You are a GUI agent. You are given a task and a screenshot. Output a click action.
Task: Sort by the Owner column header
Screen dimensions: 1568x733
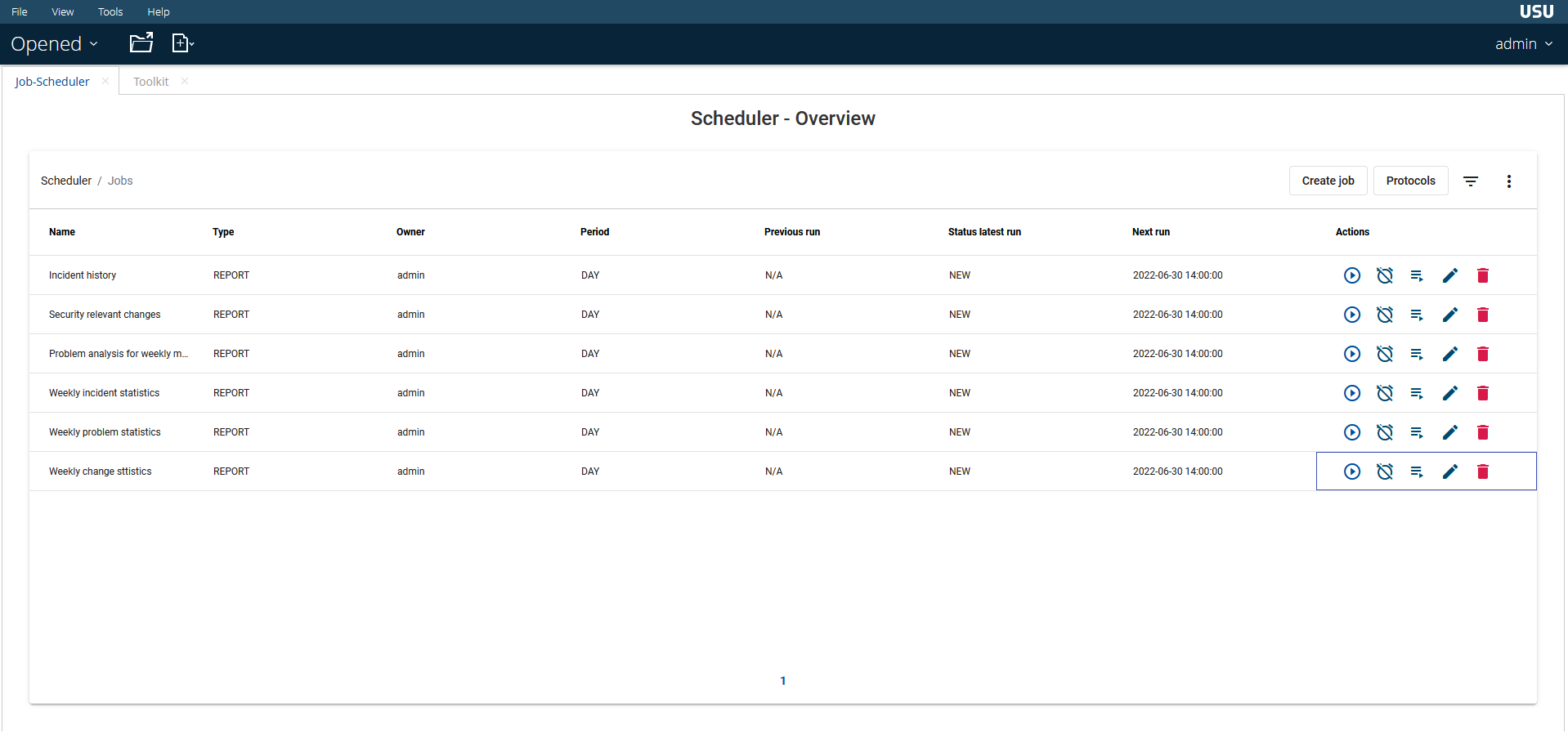click(410, 232)
